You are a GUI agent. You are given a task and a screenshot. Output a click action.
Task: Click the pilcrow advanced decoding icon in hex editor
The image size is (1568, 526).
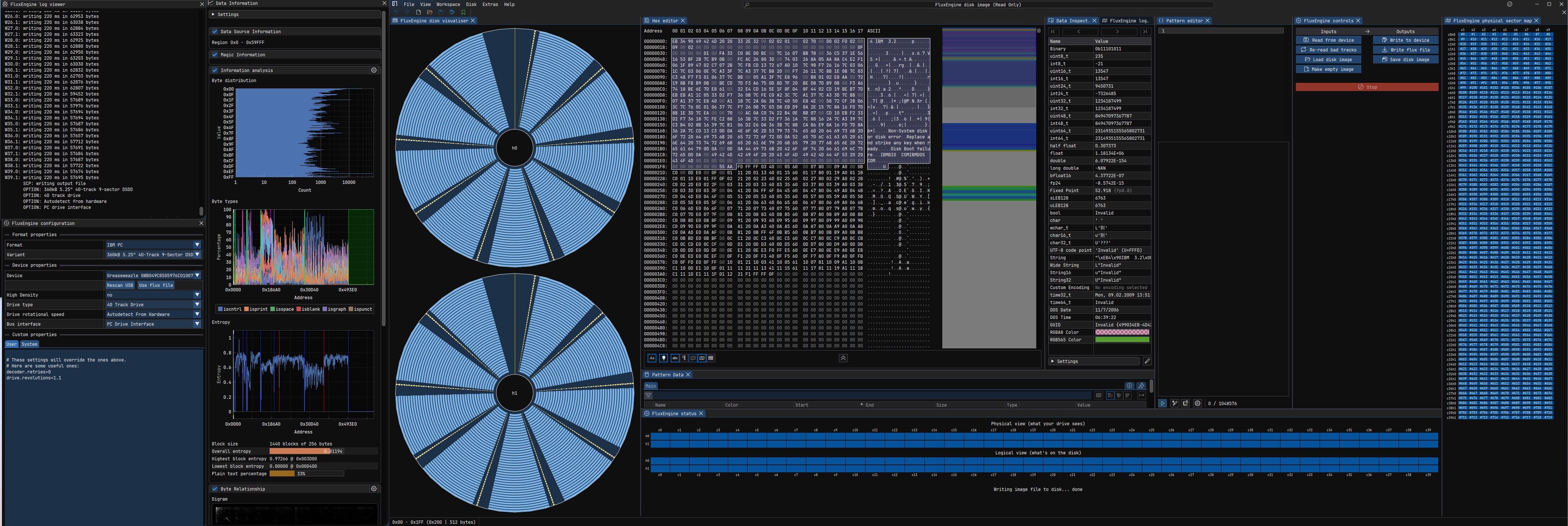684,358
